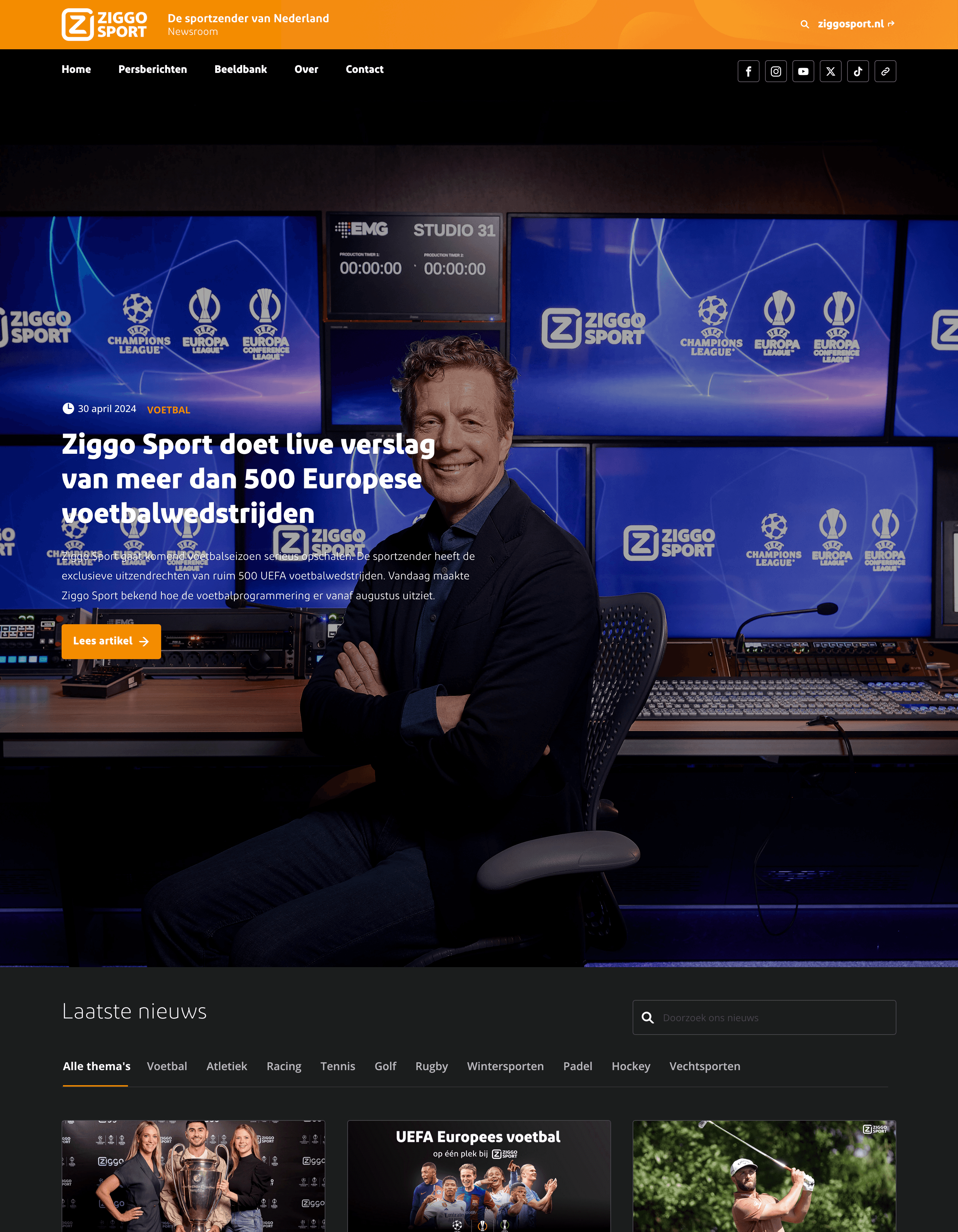Click the Laatste nieuws heading

(x=134, y=1011)
